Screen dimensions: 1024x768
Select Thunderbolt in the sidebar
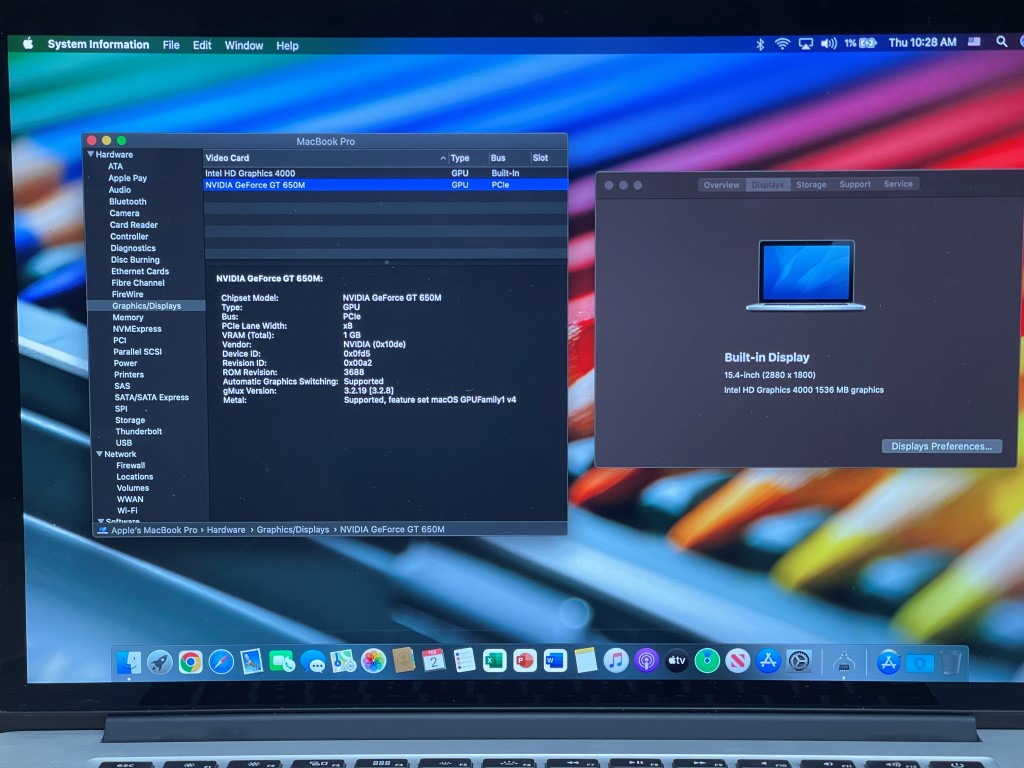pos(138,432)
